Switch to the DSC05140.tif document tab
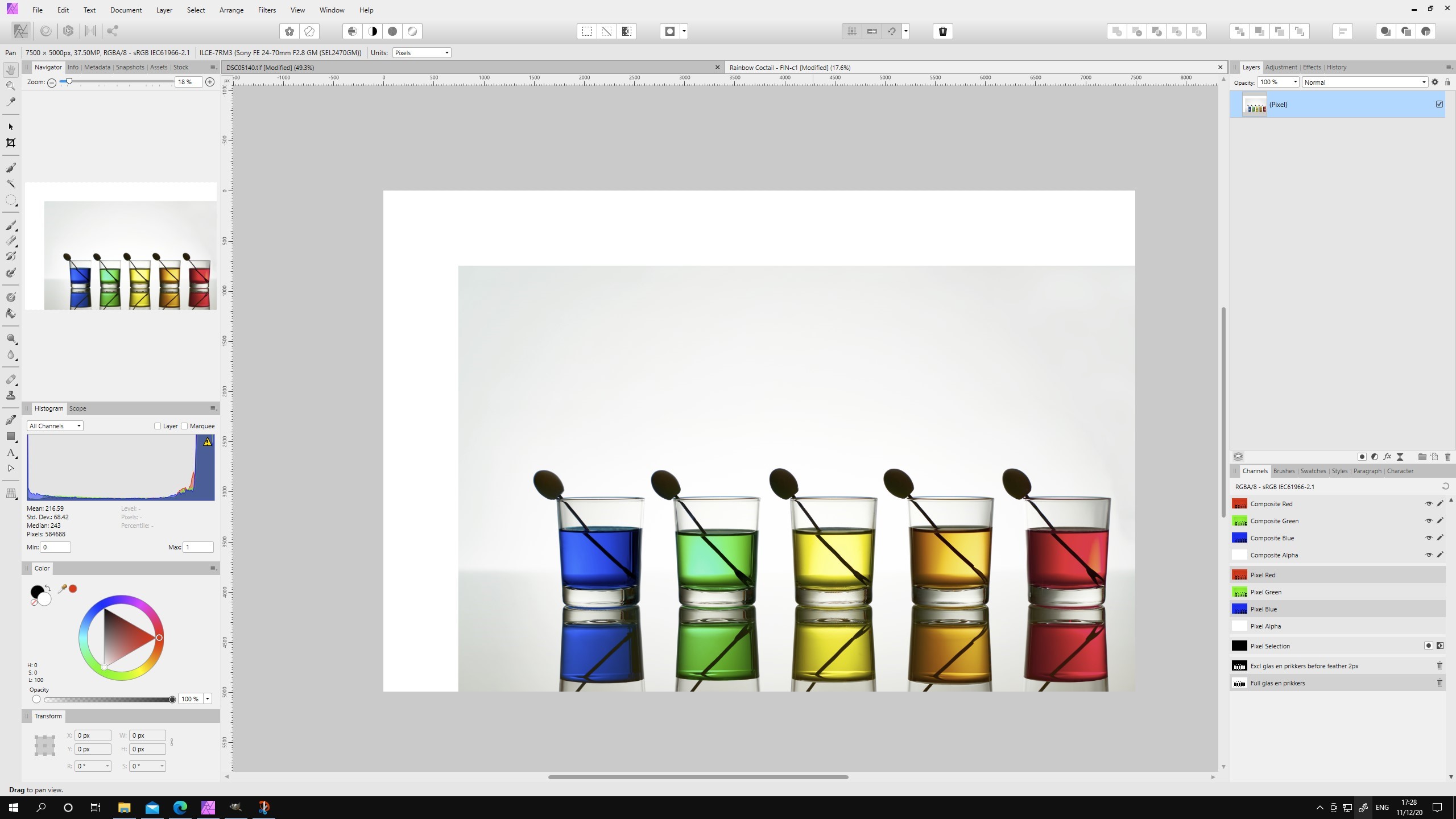 point(270,68)
